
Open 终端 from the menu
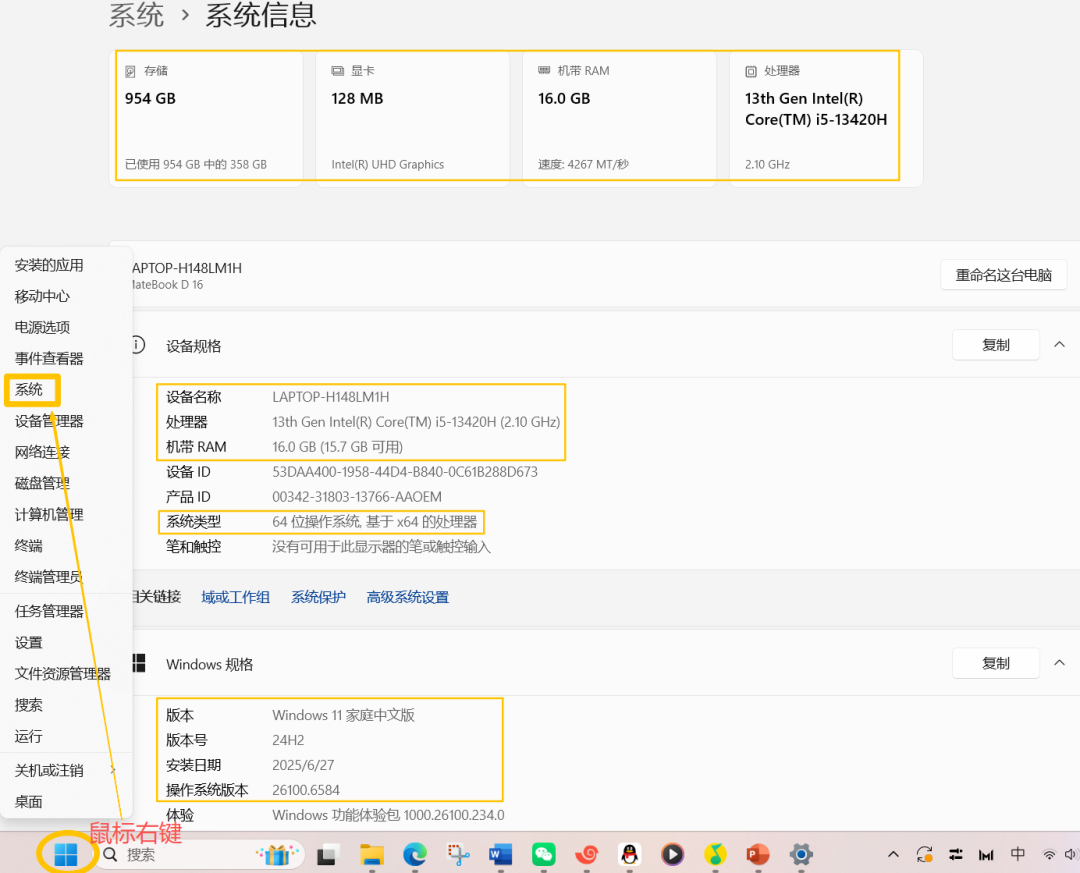29,546
